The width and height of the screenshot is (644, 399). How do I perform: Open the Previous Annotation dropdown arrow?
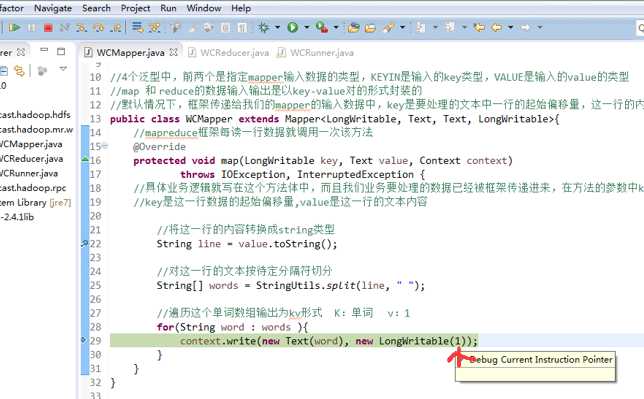pos(465,28)
